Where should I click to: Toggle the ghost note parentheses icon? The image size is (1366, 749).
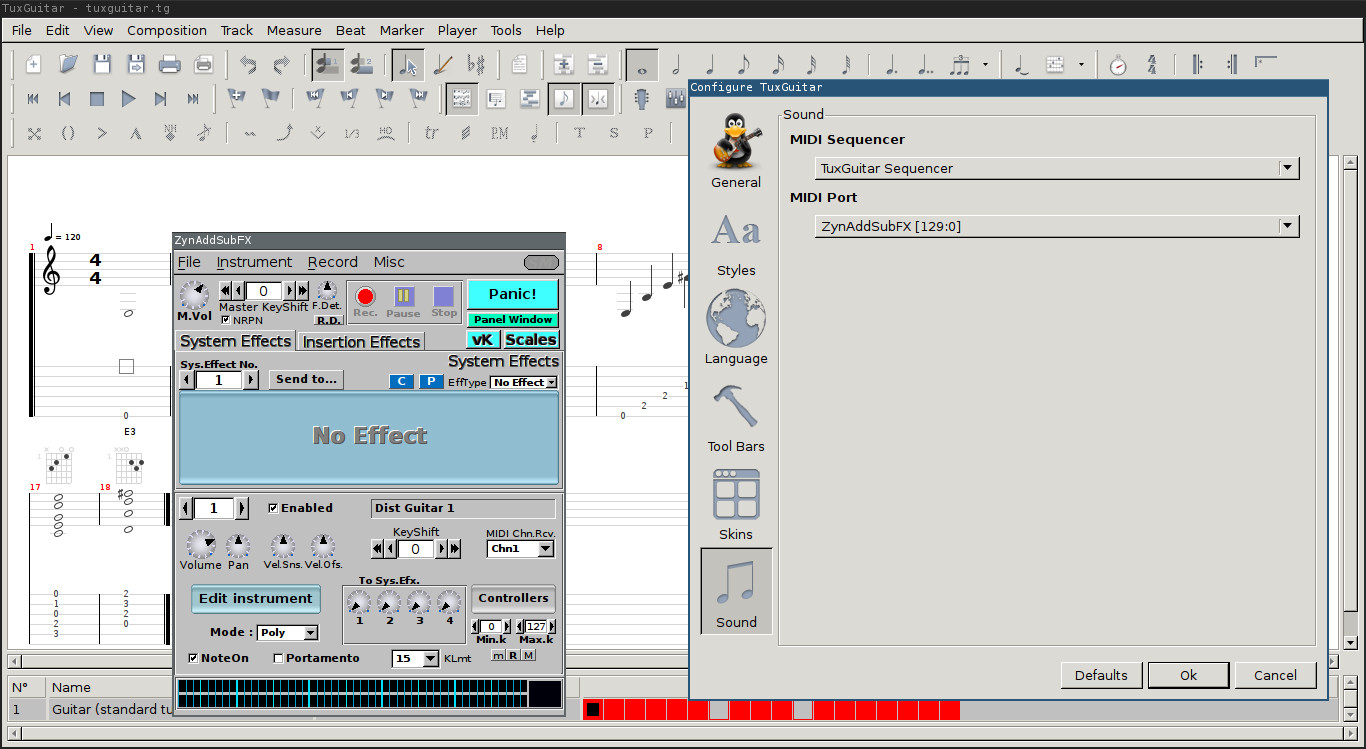coord(68,133)
